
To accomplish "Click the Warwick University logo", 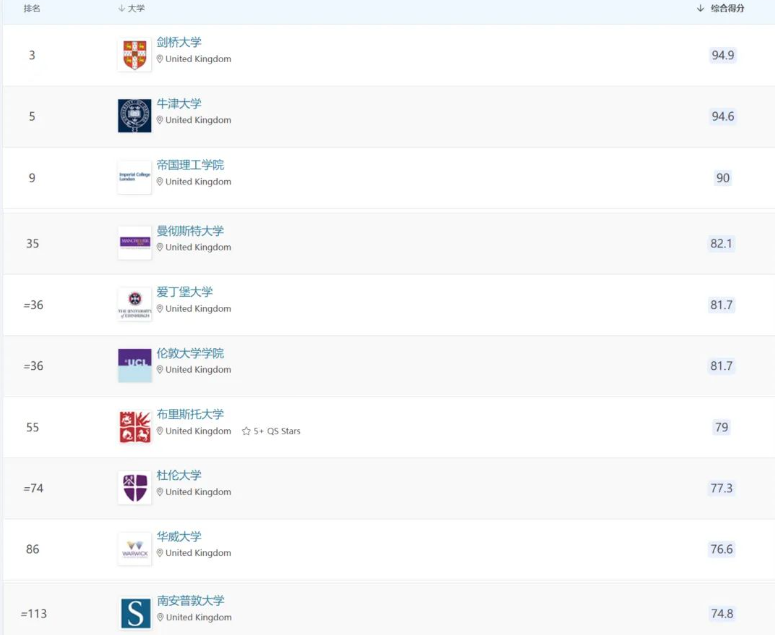I will (134, 549).
